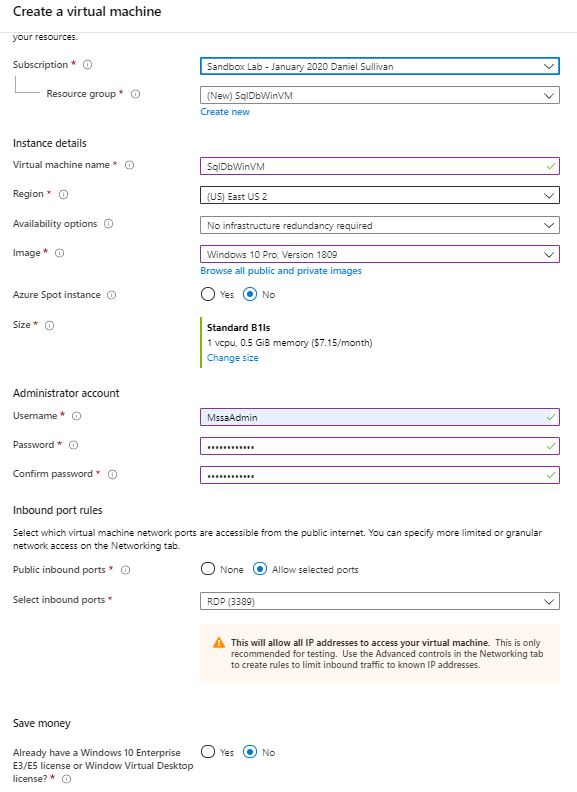
Task: Show info for Availability options
Action: pyautogui.click(x=109, y=224)
